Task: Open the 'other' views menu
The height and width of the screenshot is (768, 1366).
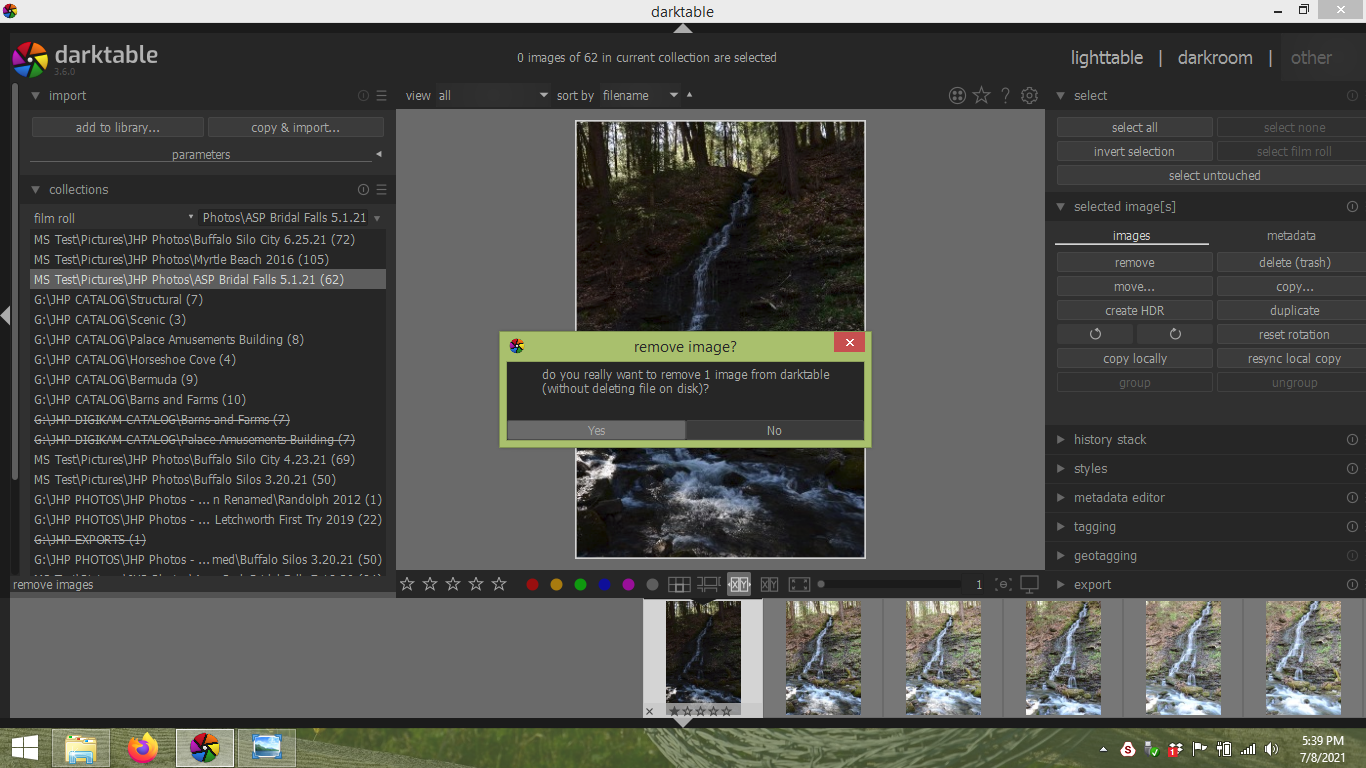Action: [x=1311, y=58]
